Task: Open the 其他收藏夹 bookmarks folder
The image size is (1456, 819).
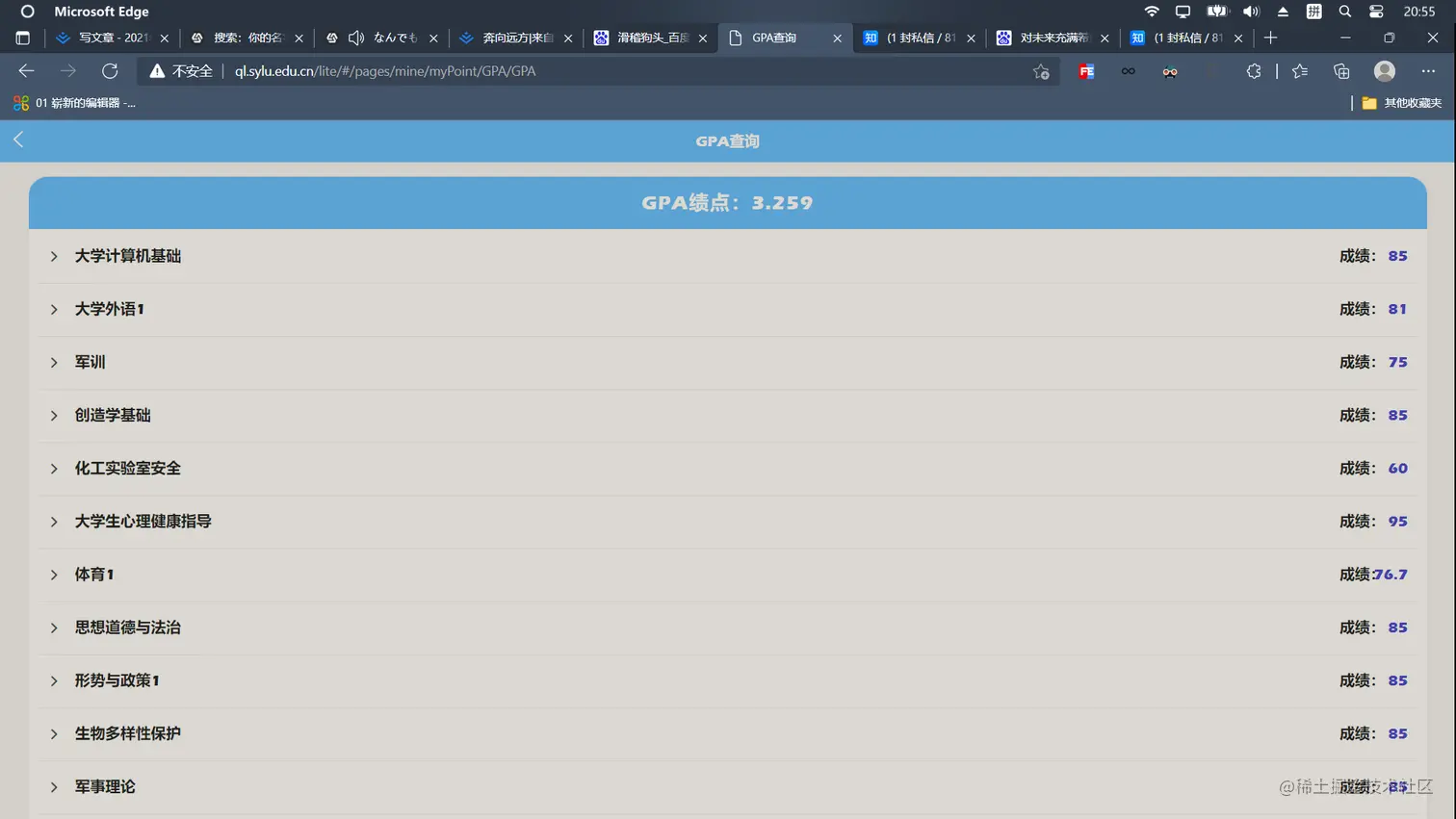Action: coord(1401,103)
